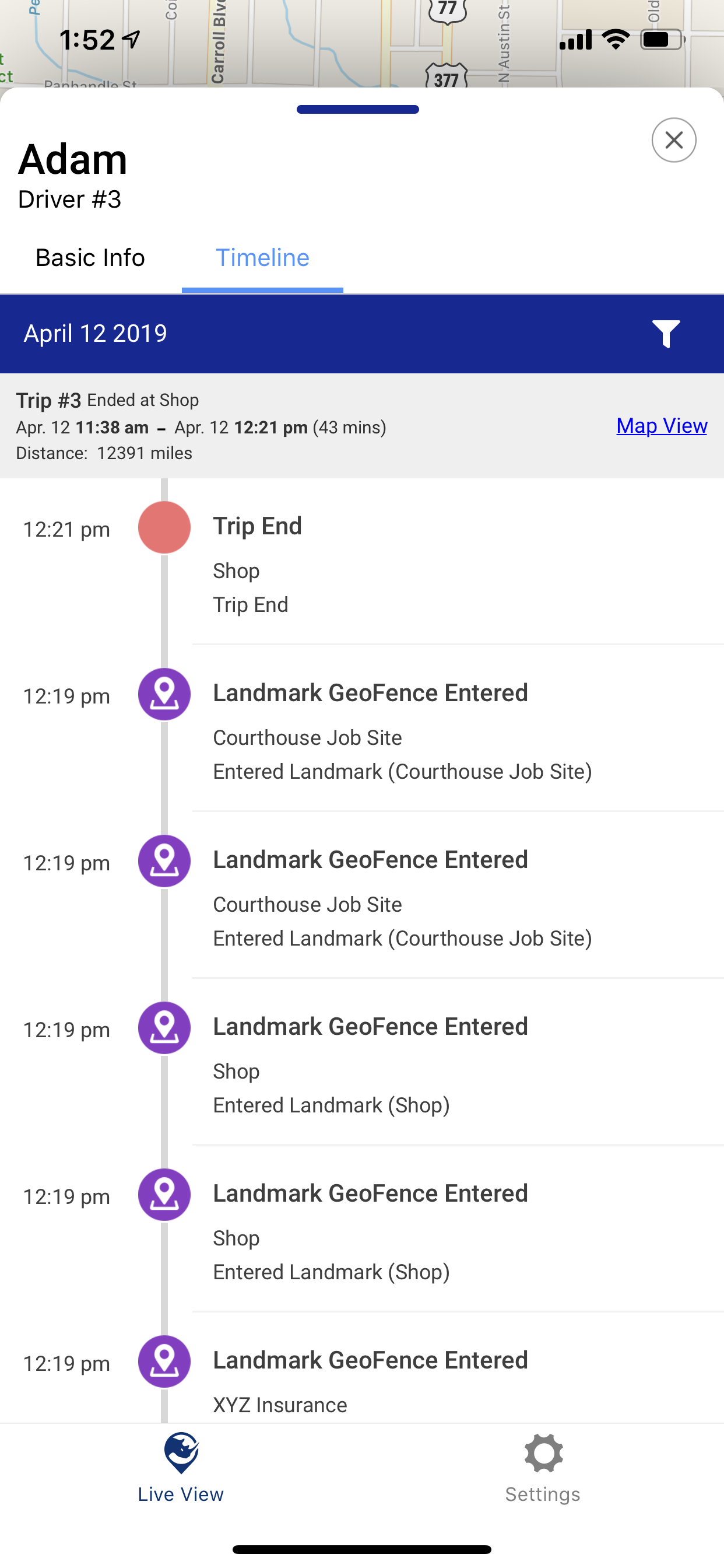Tap the XYZ Insurance geofence pin icon
The height and width of the screenshot is (1568, 724).
pyautogui.click(x=164, y=1361)
